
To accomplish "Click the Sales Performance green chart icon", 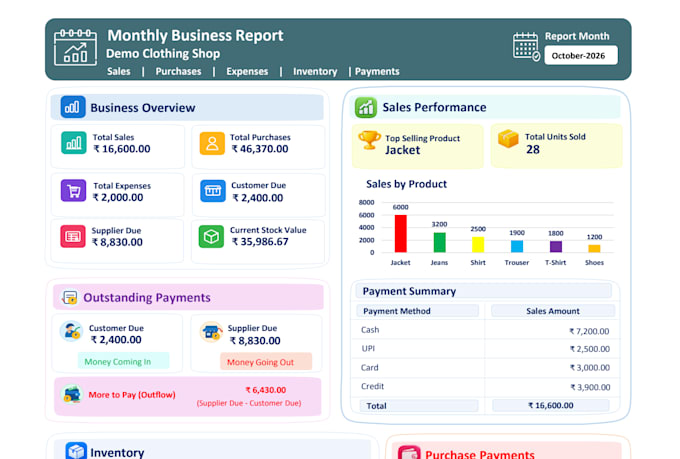I will click(x=366, y=107).
